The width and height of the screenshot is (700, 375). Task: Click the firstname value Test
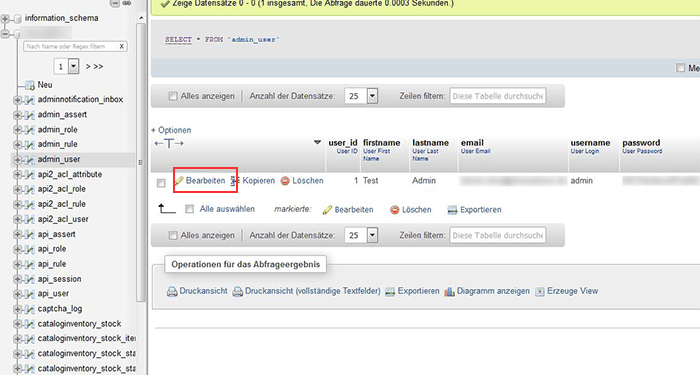(371, 181)
